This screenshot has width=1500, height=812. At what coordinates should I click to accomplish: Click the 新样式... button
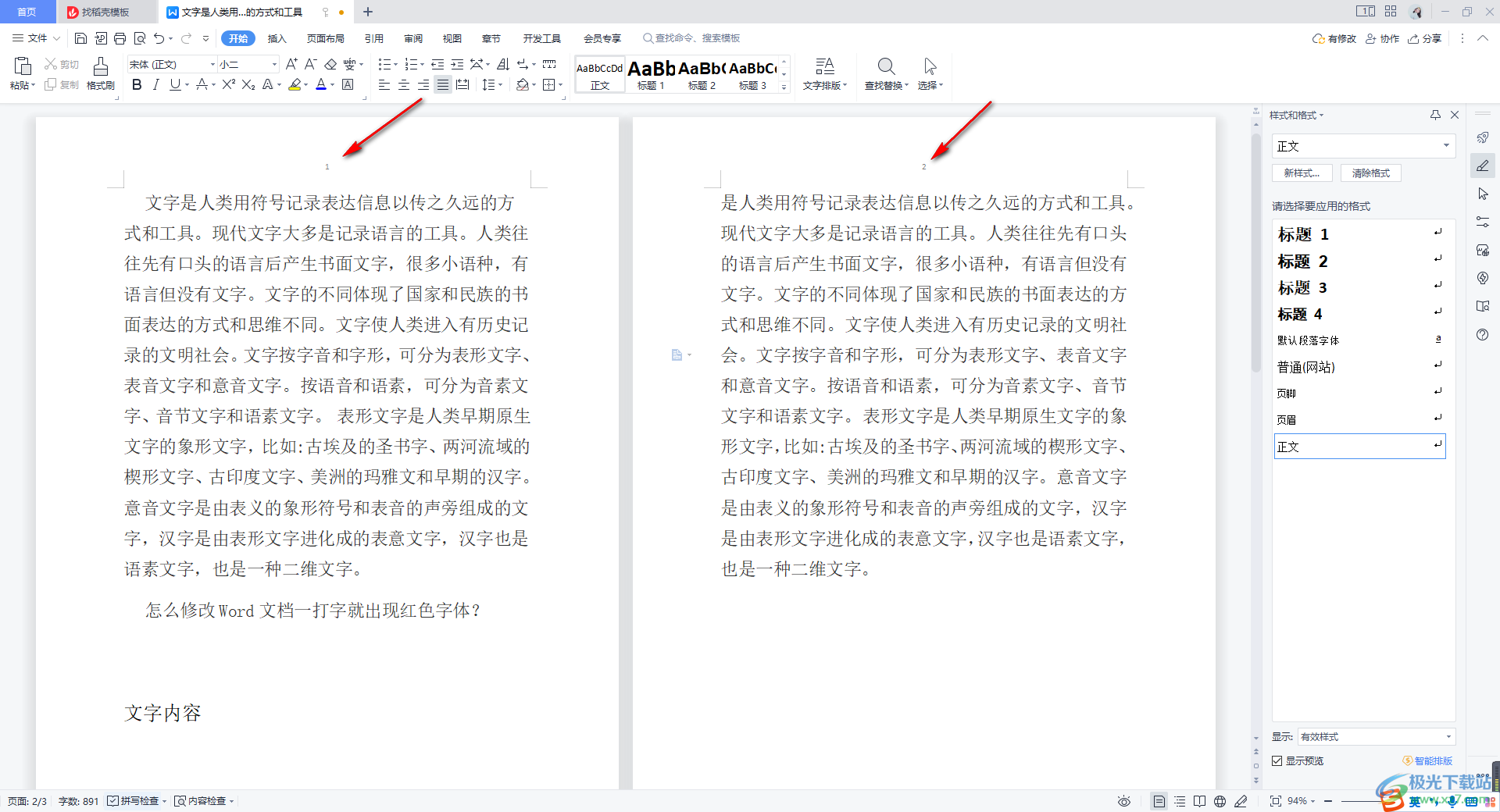(x=1302, y=173)
